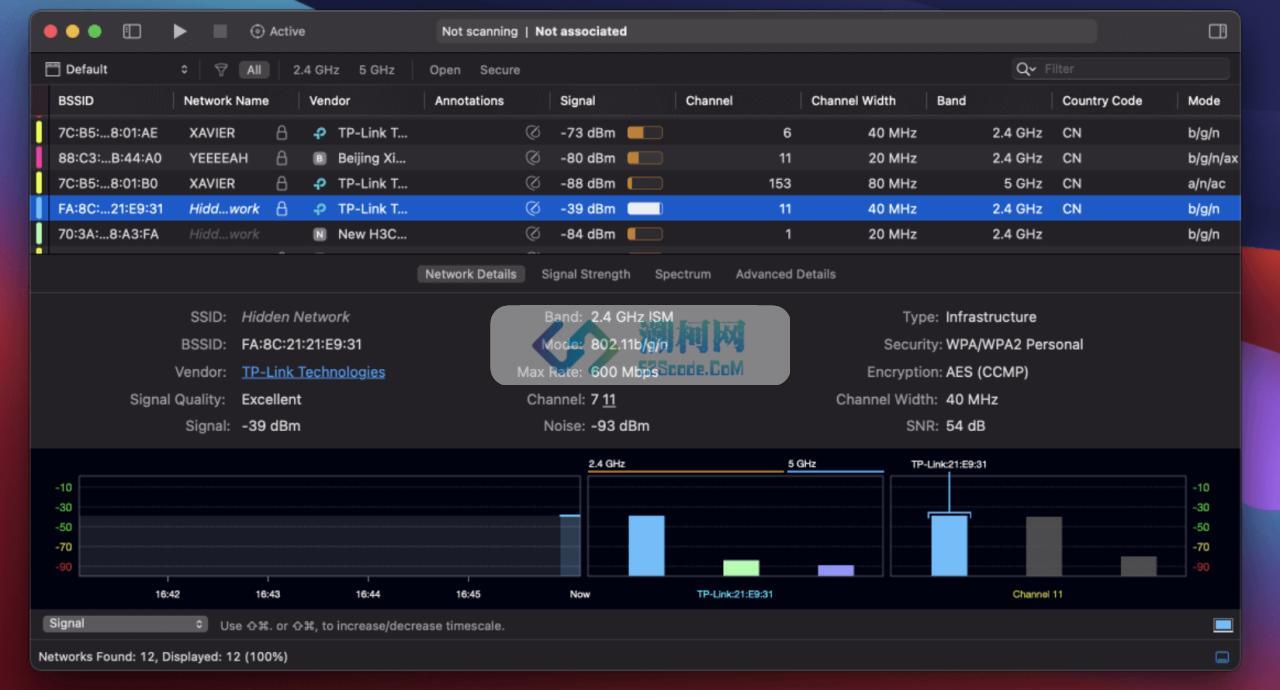
Task: Click pink color tag of YEEEEAH network
Action: [39, 158]
